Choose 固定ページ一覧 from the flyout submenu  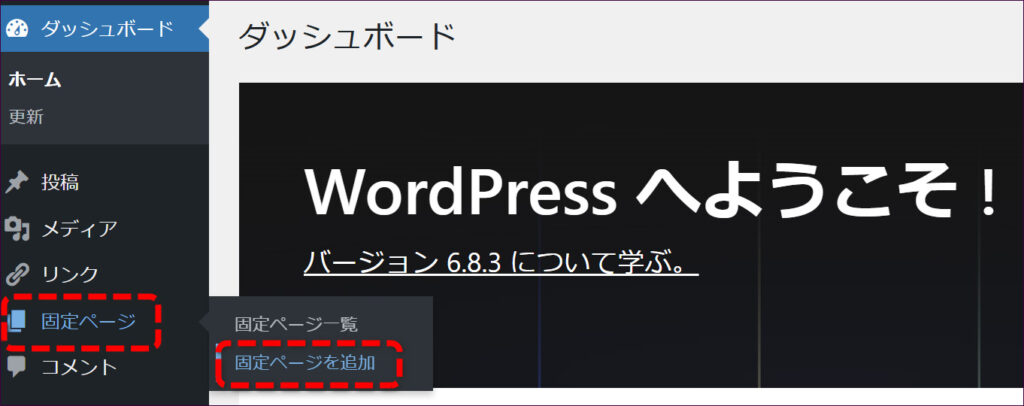tap(296, 325)
